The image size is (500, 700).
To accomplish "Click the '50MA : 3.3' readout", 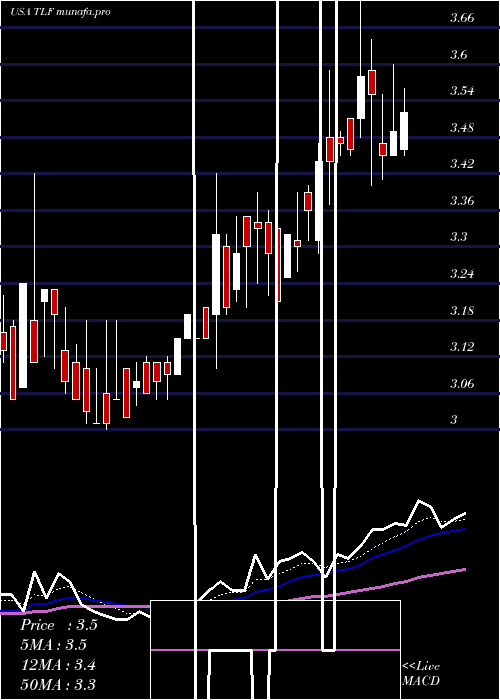I will [58, 684].
